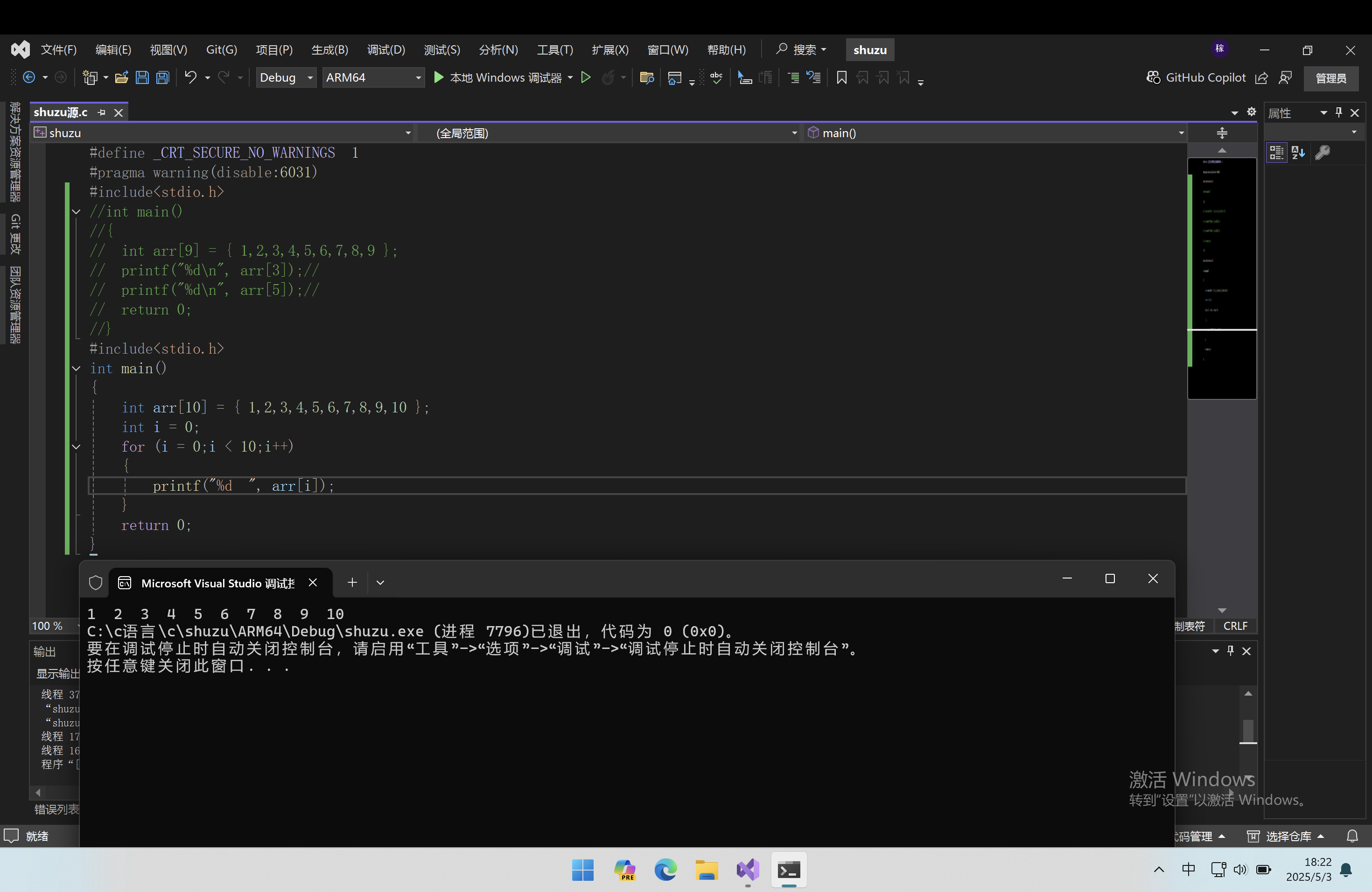Click the editor settings gear icon
The height and width of the screenshot is (892, 1372).
coord(1252,111)
